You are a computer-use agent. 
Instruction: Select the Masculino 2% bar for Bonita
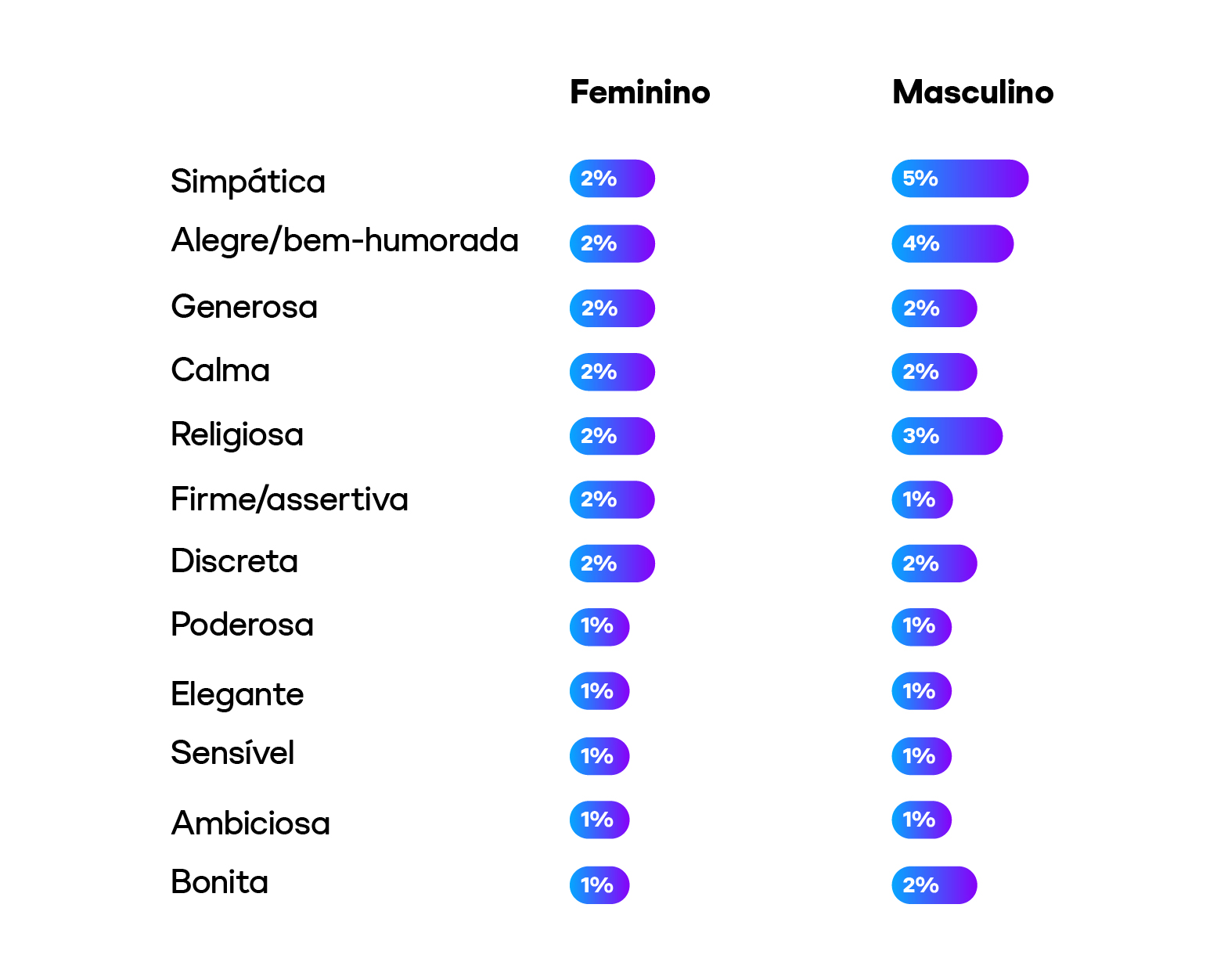click(934, 885)
